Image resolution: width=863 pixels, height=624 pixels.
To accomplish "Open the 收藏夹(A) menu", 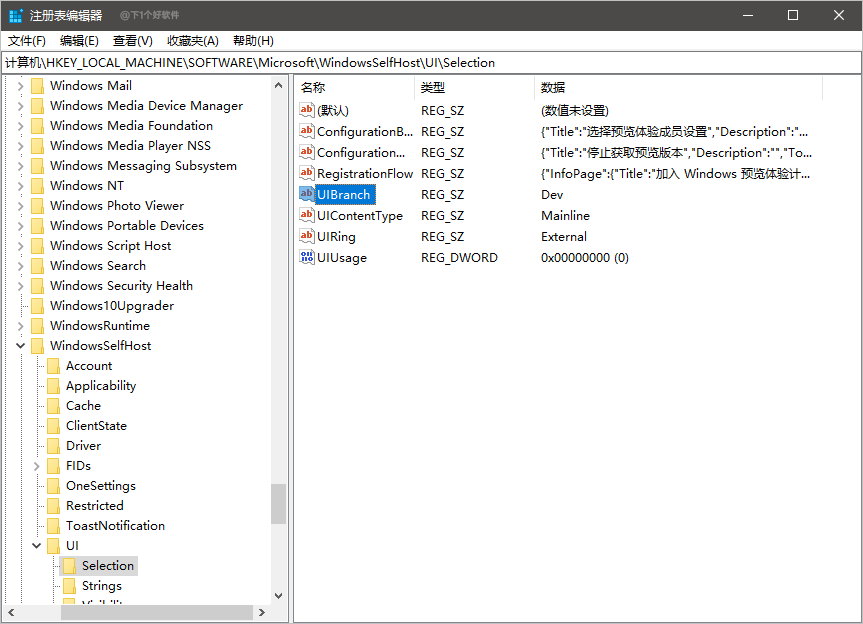I will [x=192, y=41].
